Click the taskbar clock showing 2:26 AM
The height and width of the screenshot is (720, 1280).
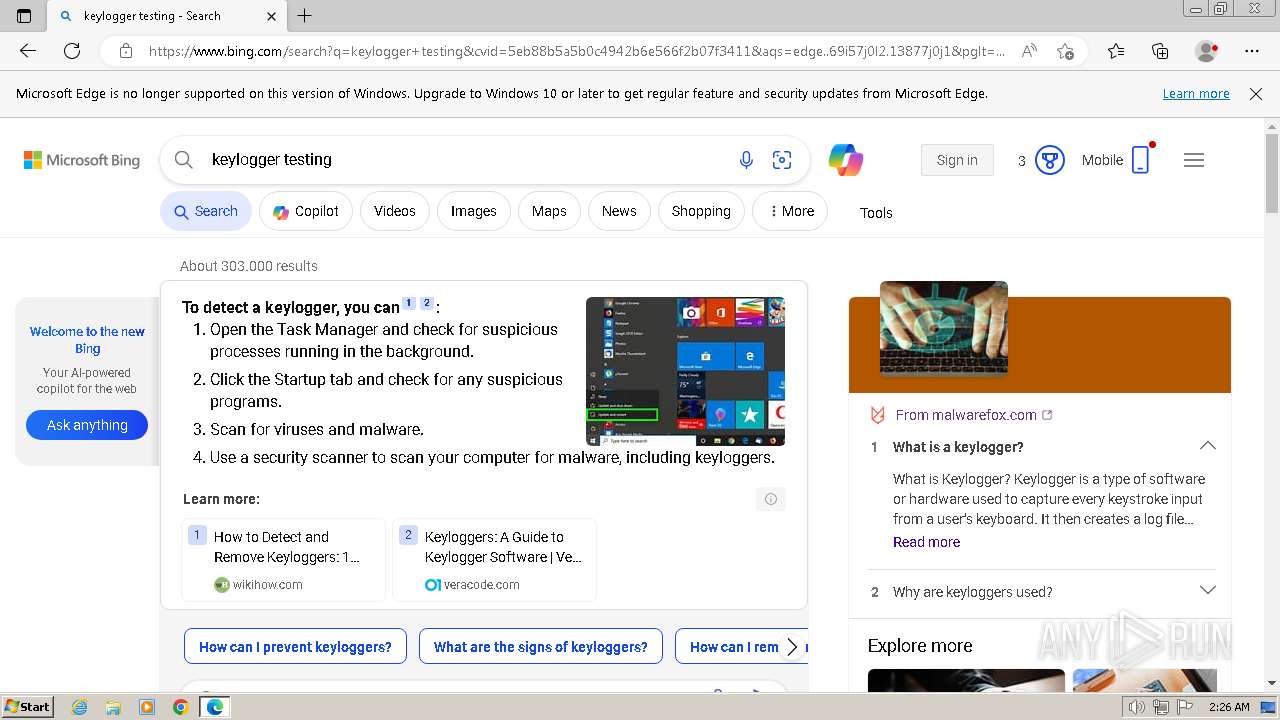click(1229, 707)
